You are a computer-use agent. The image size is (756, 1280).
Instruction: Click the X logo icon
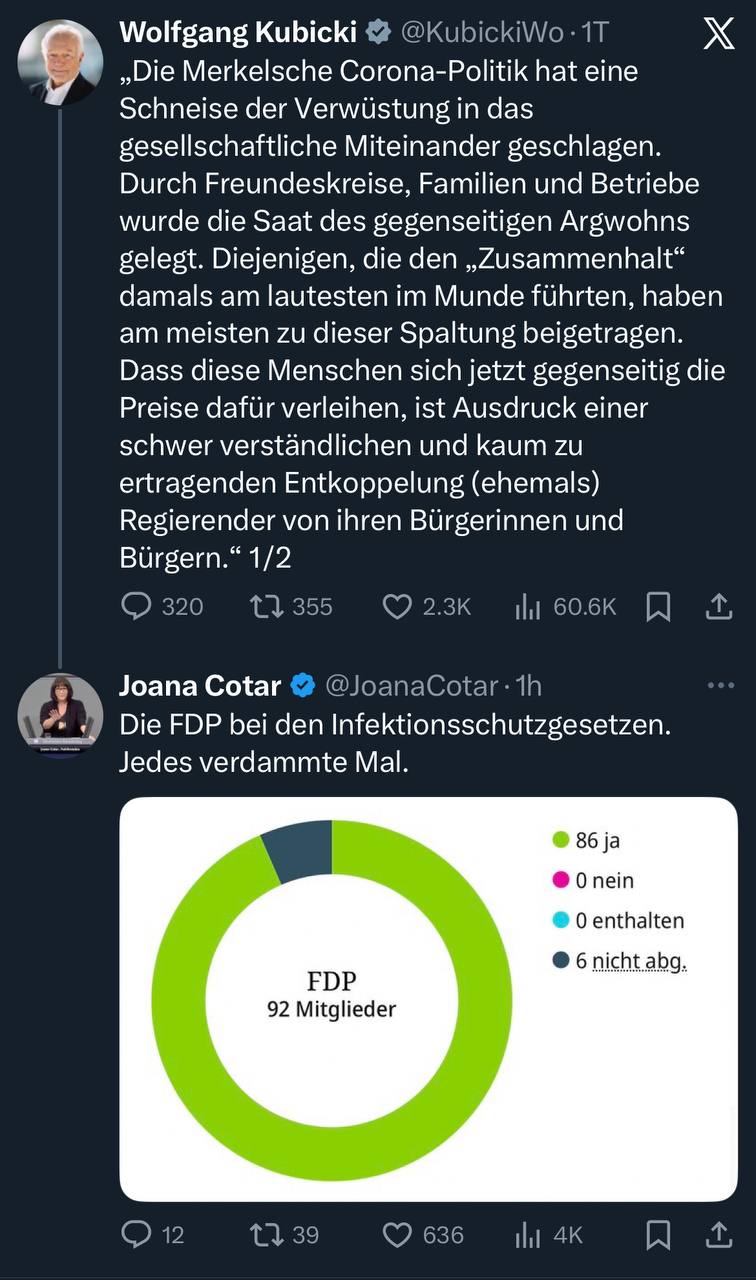[719, 34]
